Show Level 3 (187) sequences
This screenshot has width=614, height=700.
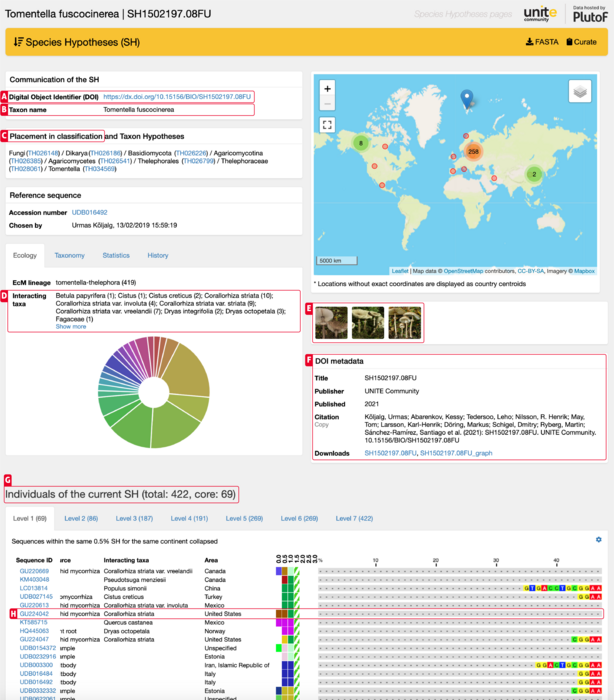tap(132, 519)
